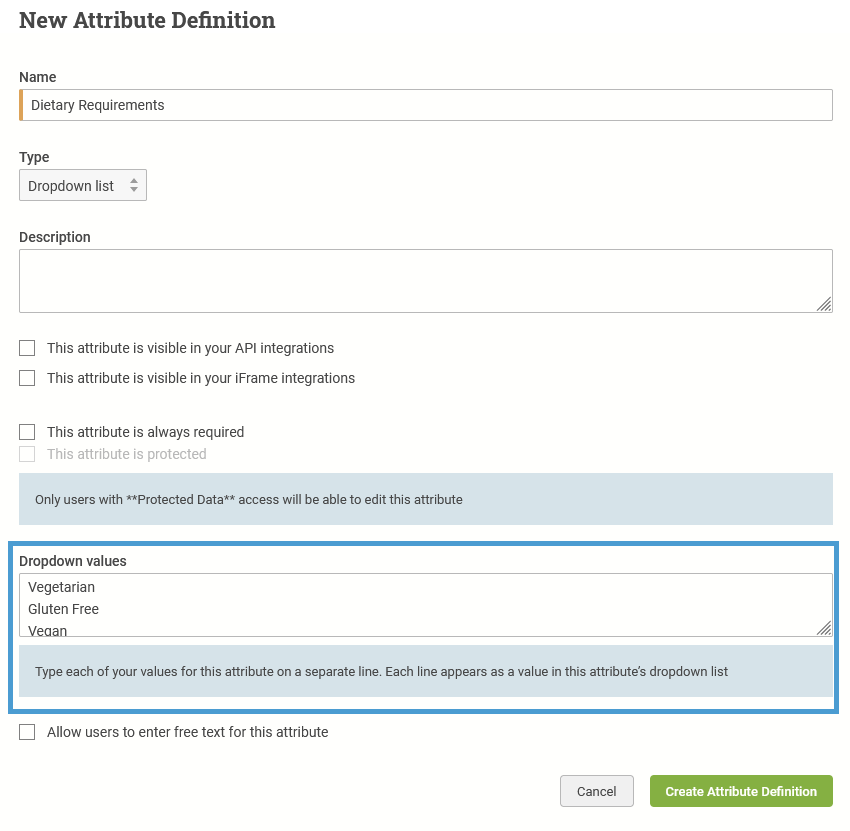Place cursor on the Gluten Free line

point(63,609)
